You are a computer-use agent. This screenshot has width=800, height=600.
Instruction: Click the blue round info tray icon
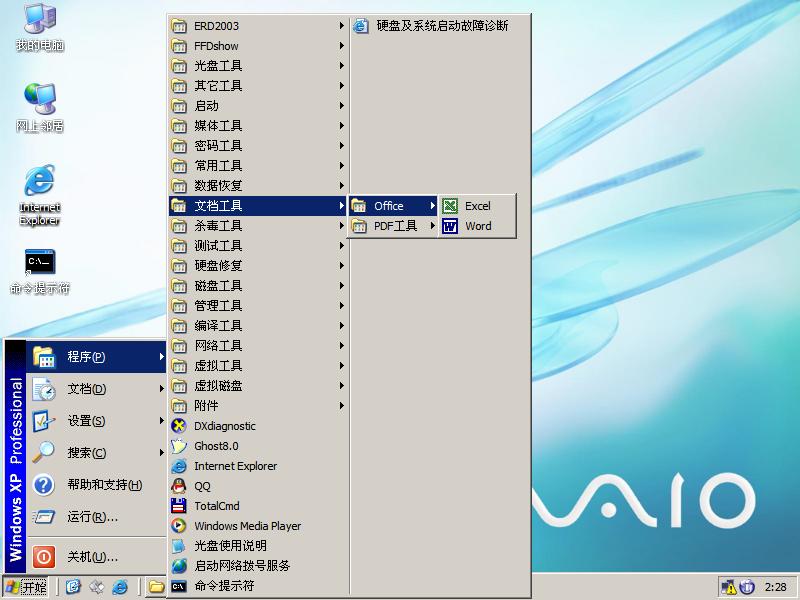(x=747, y=587)
